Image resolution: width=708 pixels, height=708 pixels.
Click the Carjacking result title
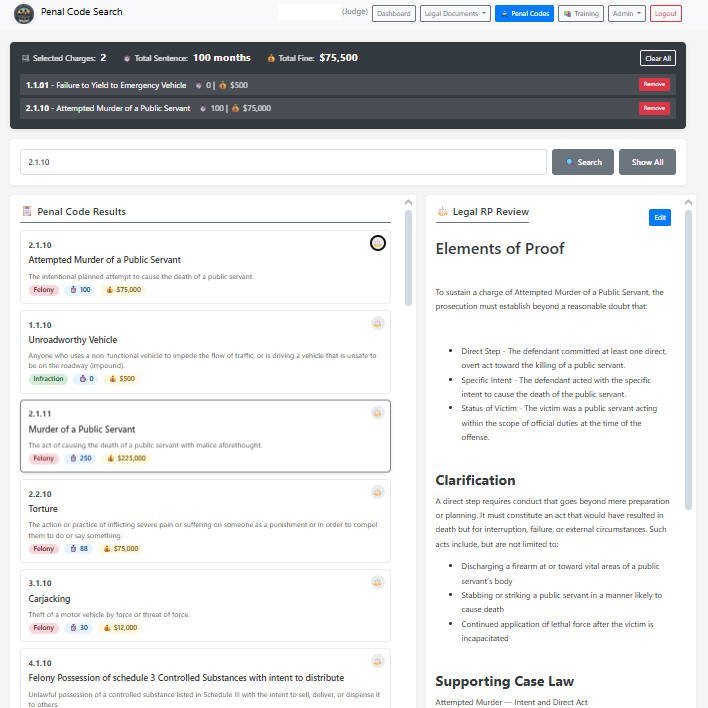pos(49,599)
